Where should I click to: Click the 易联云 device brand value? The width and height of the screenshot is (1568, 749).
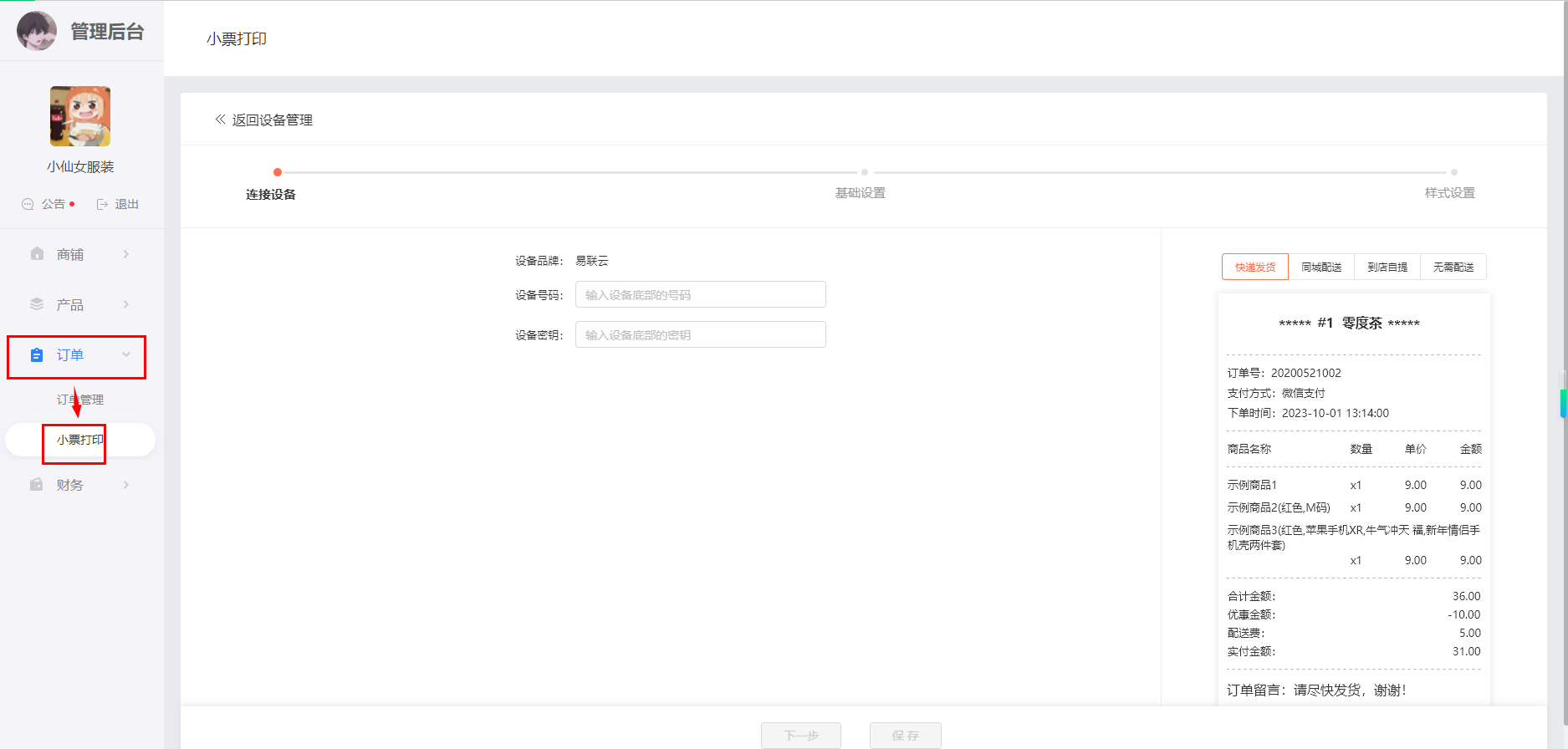coord(592,261)
